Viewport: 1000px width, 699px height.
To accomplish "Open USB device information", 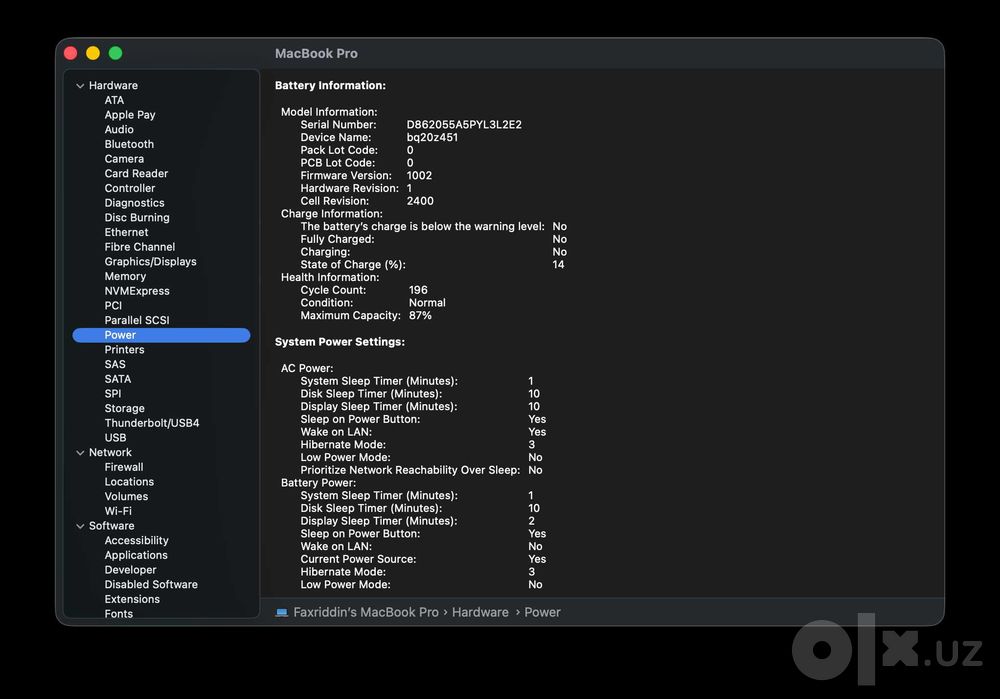I will (x=115, y=438).
